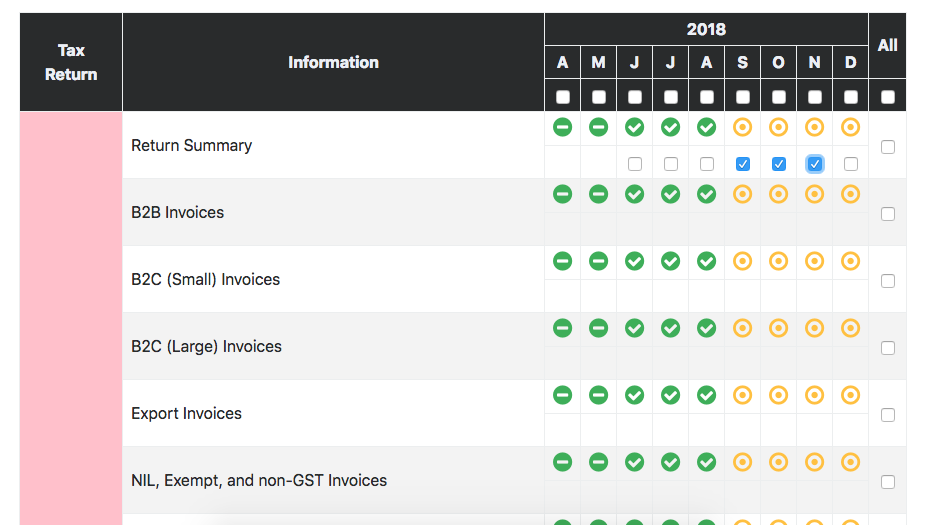
Task: Click Return Summary May green minus status icon
Action: 598,127
